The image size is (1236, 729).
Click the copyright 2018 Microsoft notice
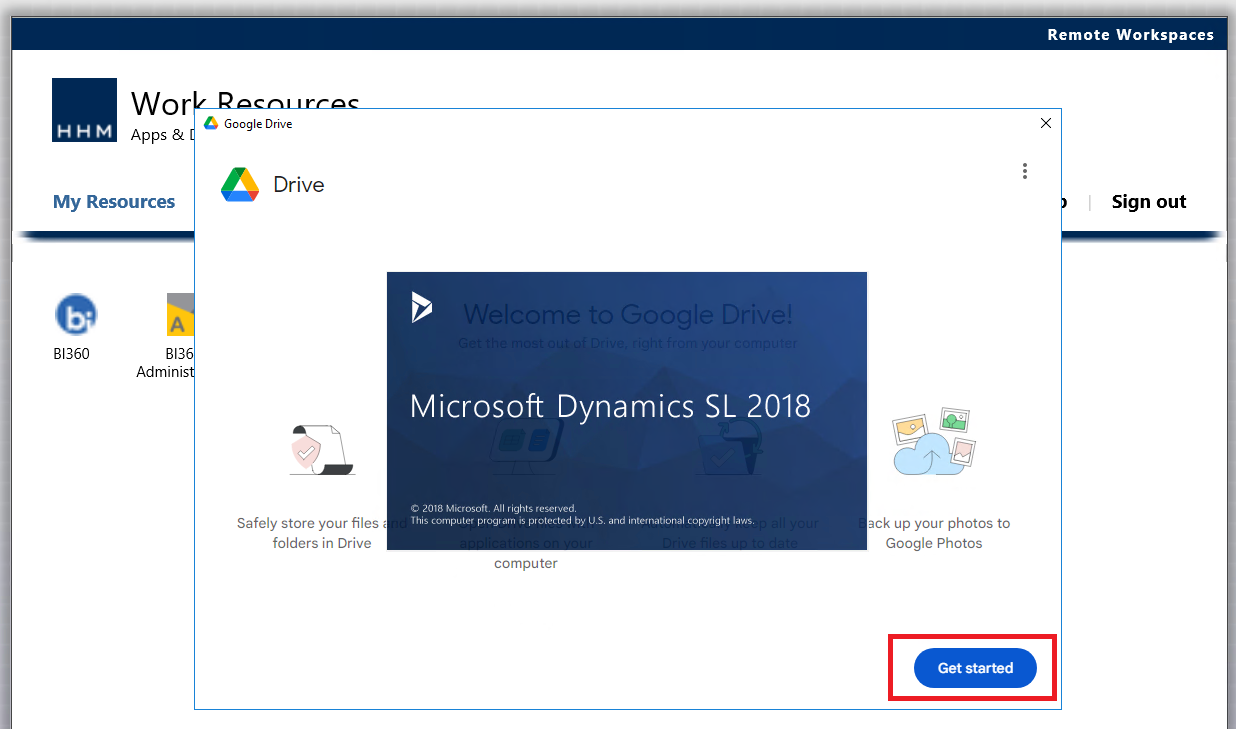pos(494,508)
